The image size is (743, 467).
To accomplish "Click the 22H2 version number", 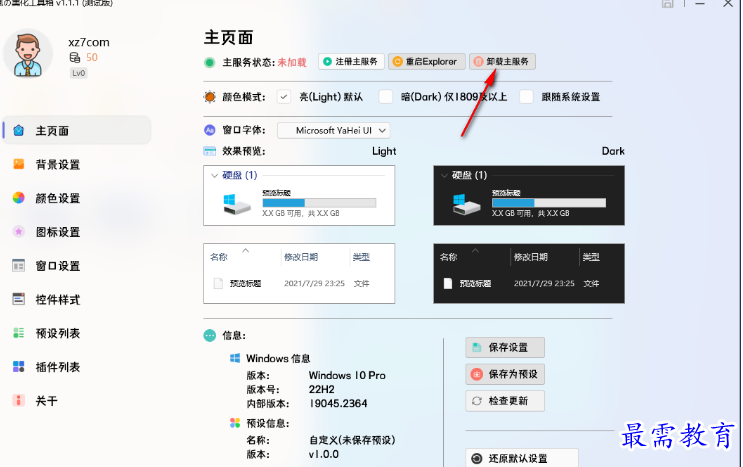I will tap(322, 389).
